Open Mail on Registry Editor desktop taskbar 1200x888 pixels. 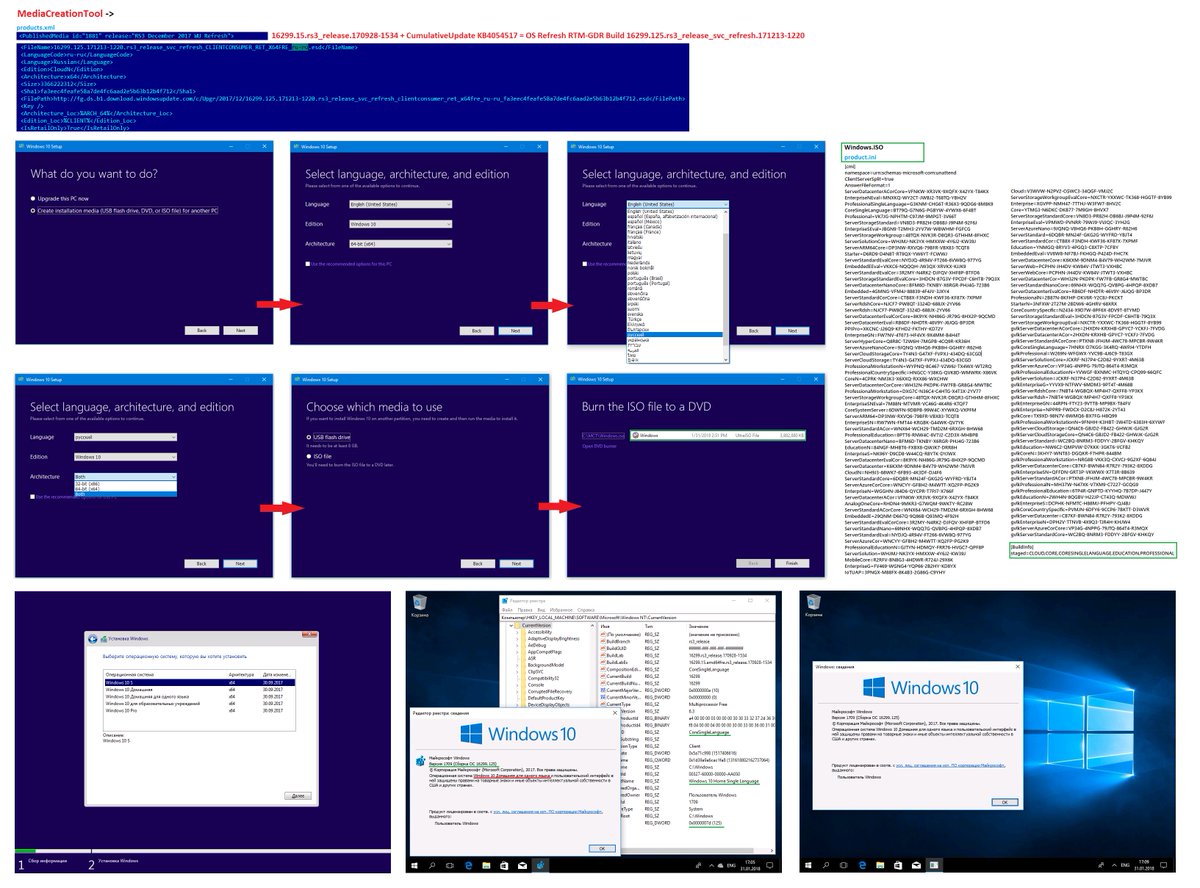[x=522, y=865]
